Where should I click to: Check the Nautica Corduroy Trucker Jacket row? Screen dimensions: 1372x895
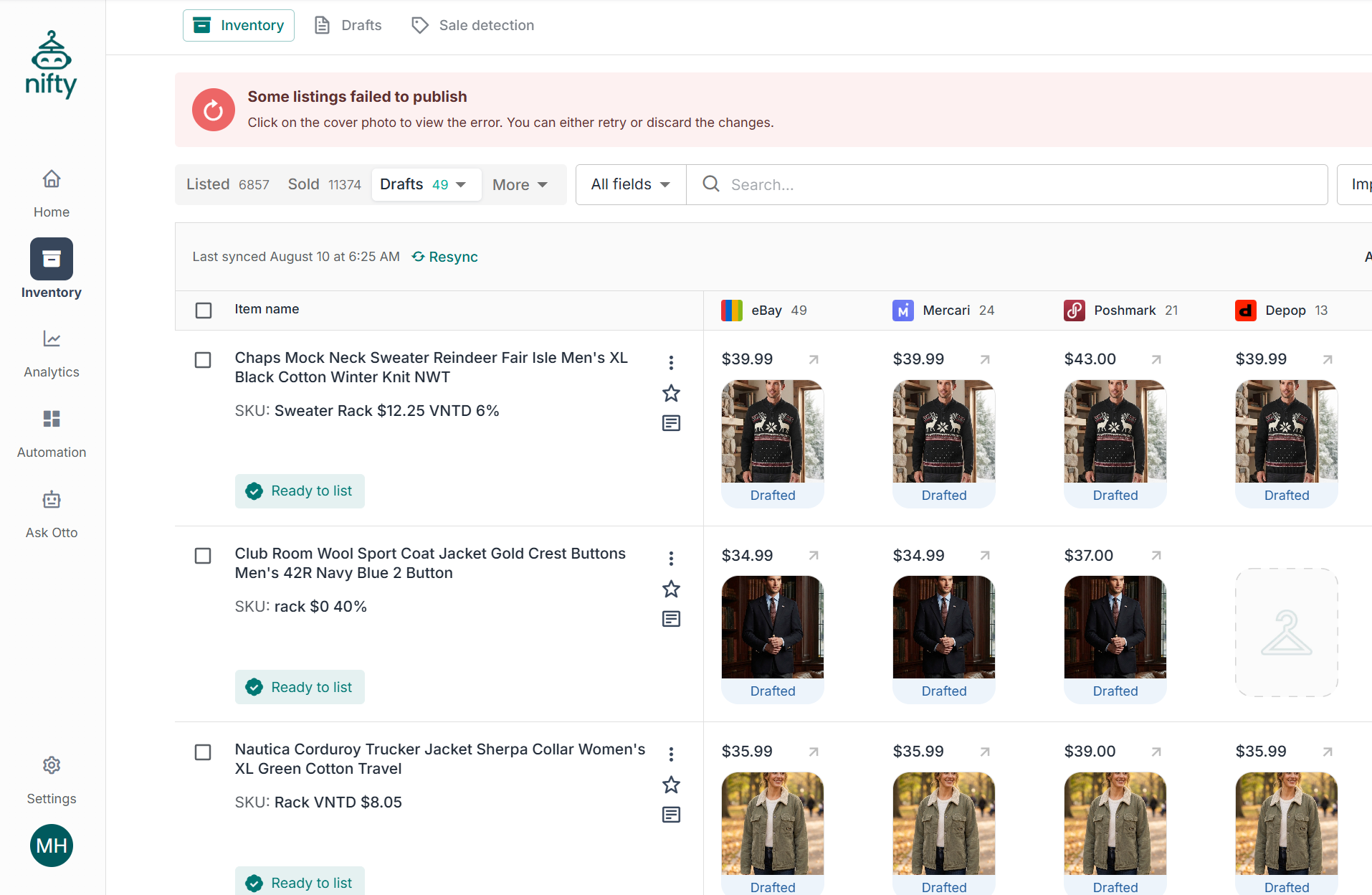[203, 752]
